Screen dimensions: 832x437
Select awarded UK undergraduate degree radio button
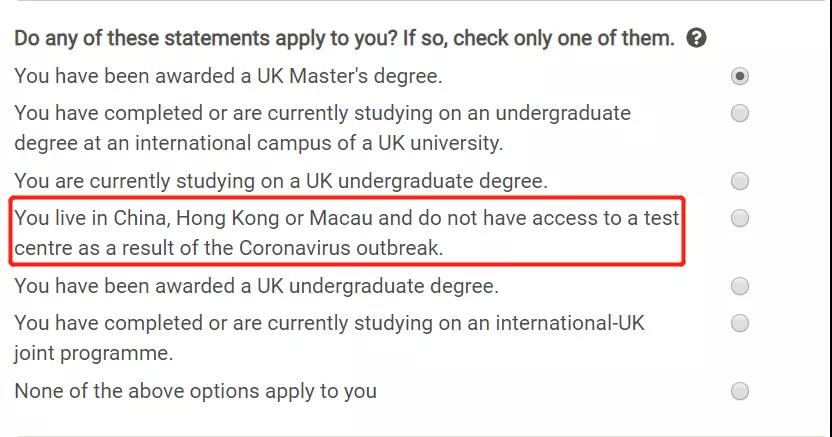click(x=740, y=287)
